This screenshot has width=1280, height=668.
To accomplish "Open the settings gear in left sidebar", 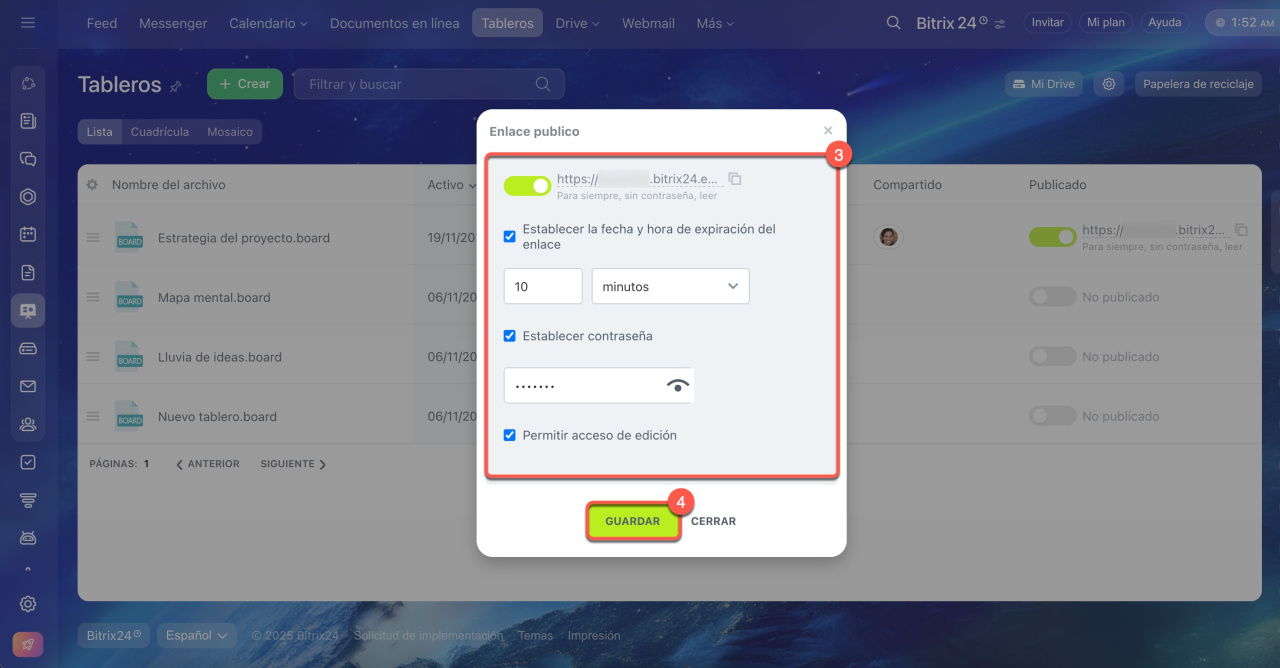I will coord(28,604).
